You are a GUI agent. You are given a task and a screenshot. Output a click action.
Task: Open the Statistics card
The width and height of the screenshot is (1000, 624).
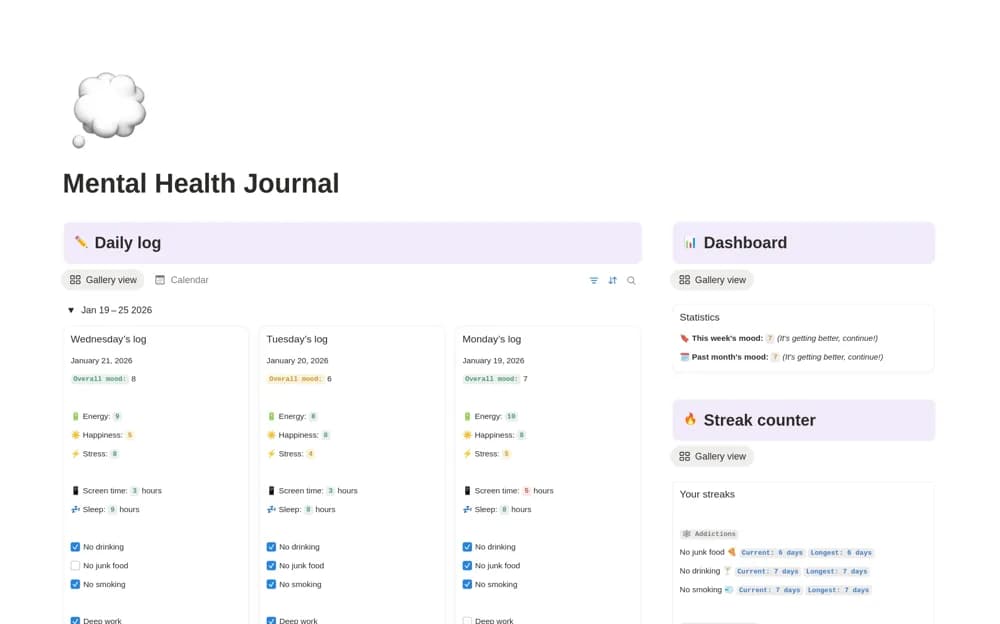[803, 338]
